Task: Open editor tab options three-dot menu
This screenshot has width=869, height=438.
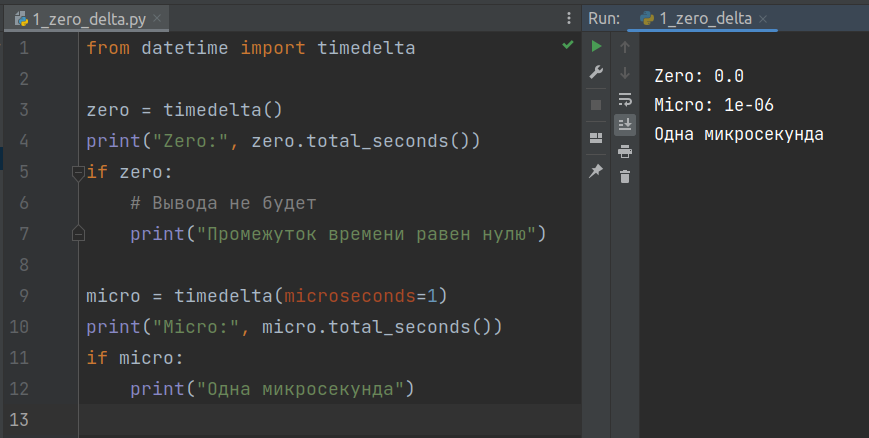Action: tap(569, 18)
